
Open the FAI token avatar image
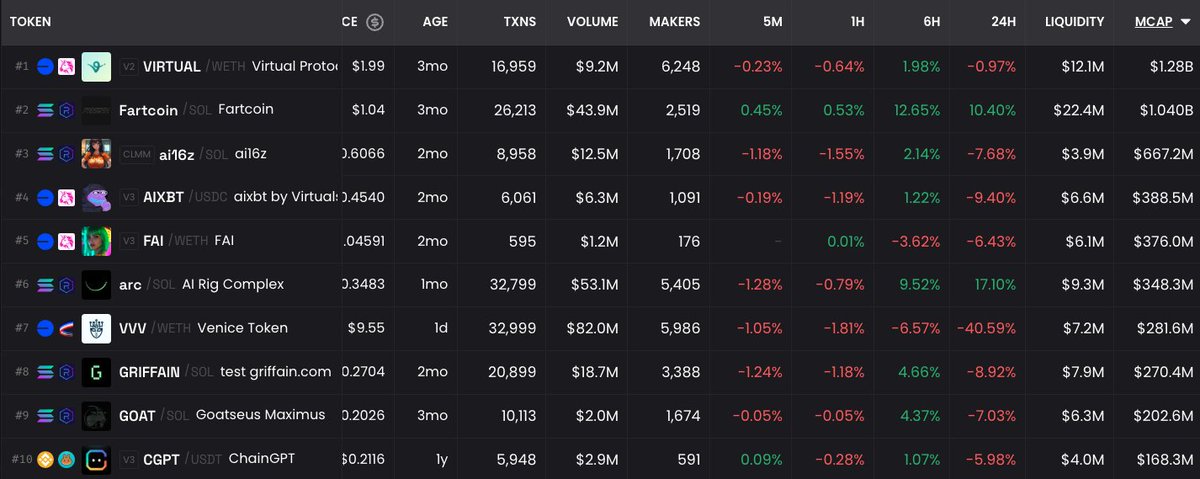pyautogui.click(x=96, y=241)
